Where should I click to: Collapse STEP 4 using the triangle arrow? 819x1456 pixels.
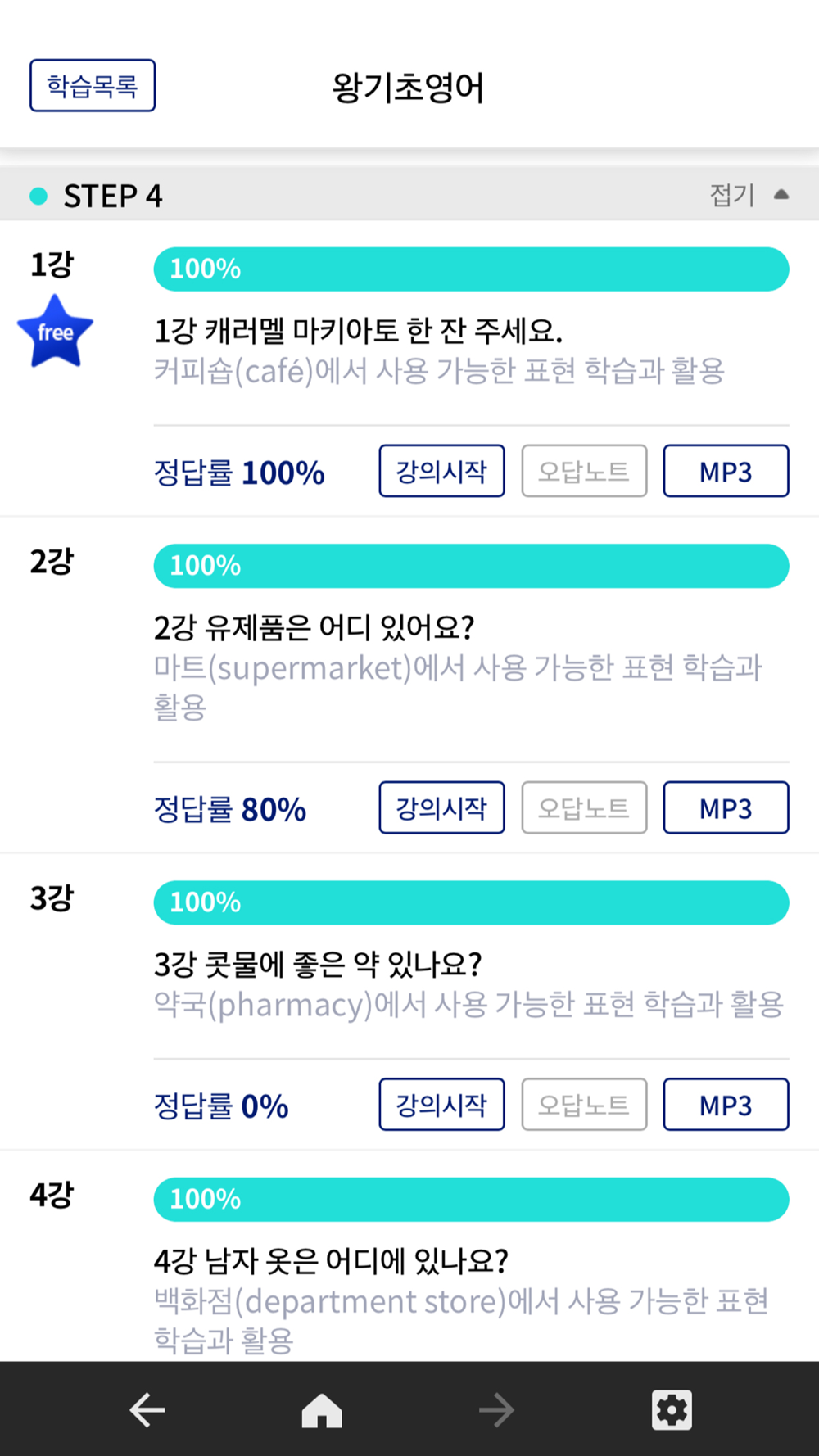click(x=781, y=195)
